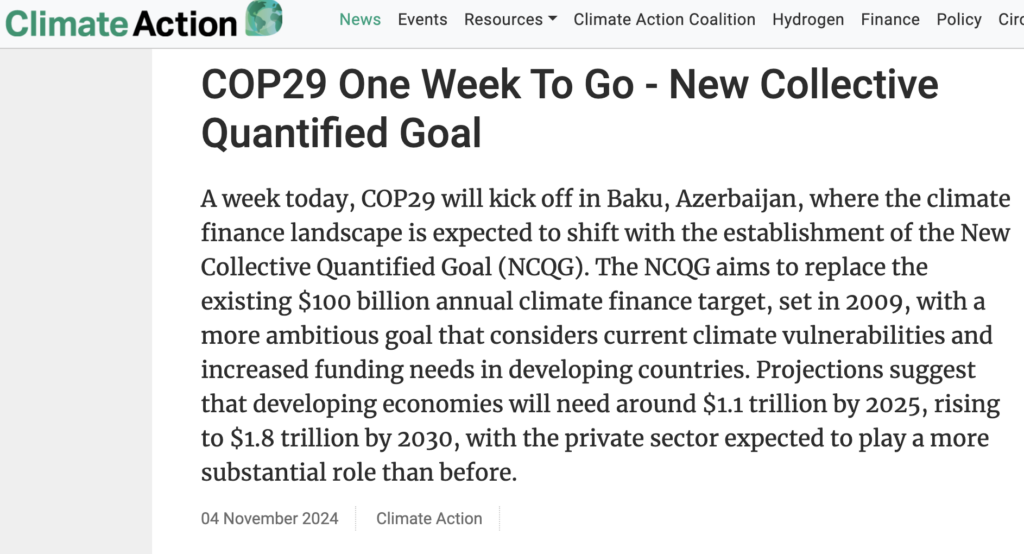Click the Climate Action globe logo icon
Viewport: 1024px width, 554px height.
(x=264, y=18)
